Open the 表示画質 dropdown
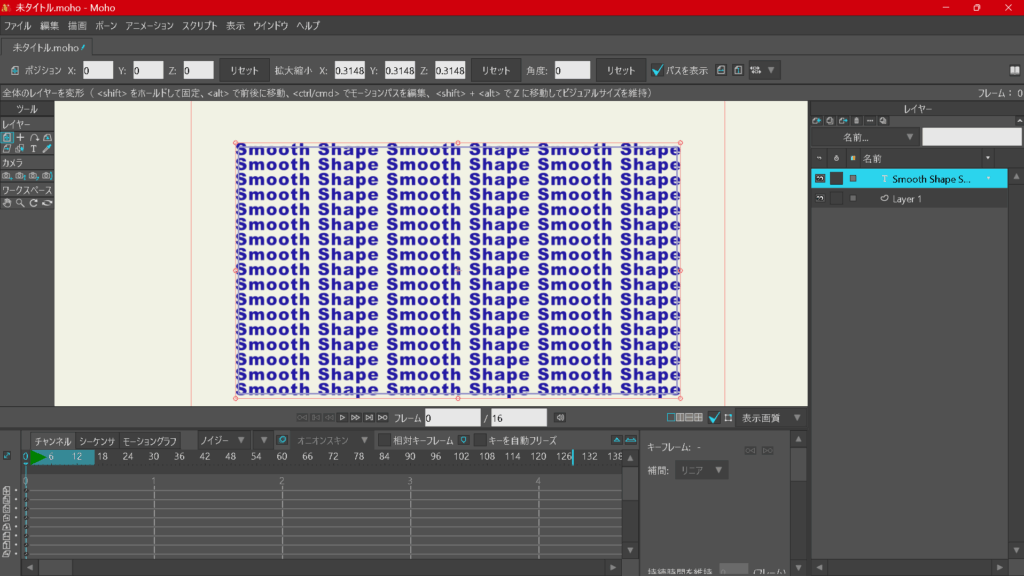The height and width of the screenshot is (576, 1024). (x=770, y=418)
